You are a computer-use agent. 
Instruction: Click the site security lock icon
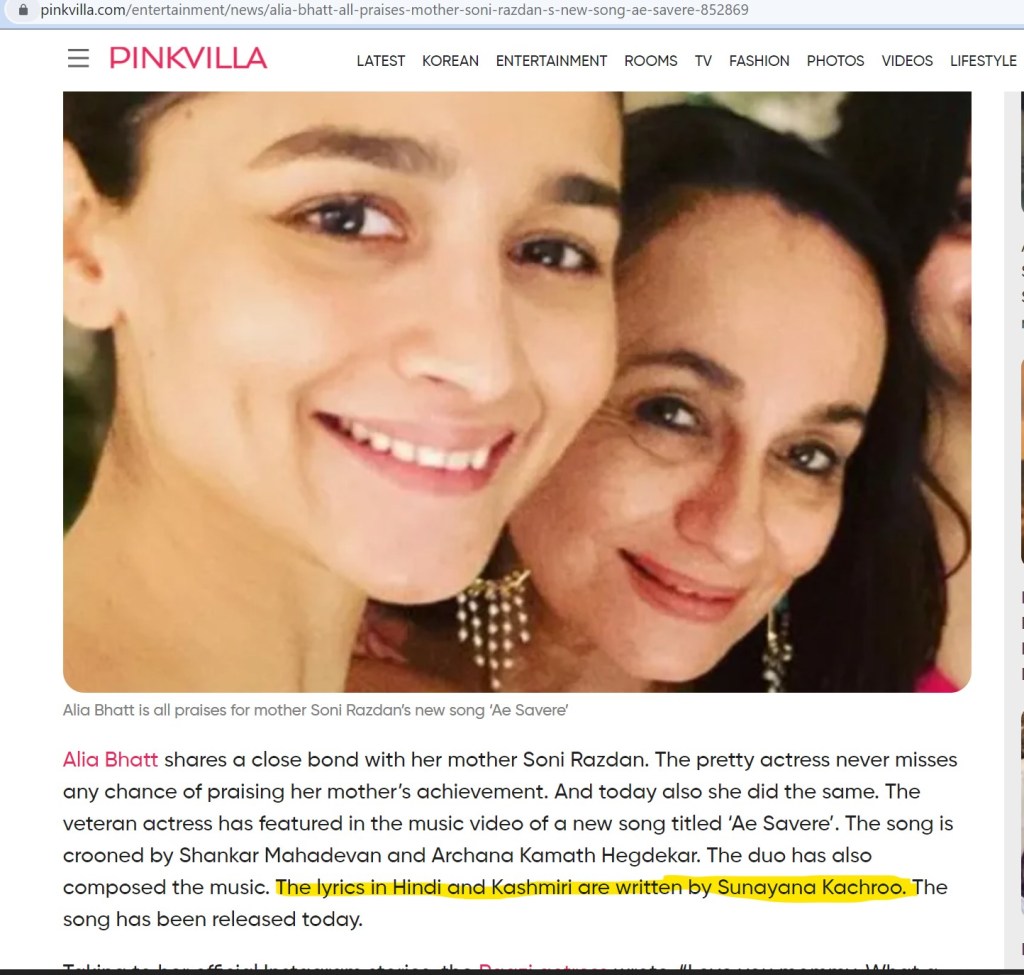tap(24, 10)
